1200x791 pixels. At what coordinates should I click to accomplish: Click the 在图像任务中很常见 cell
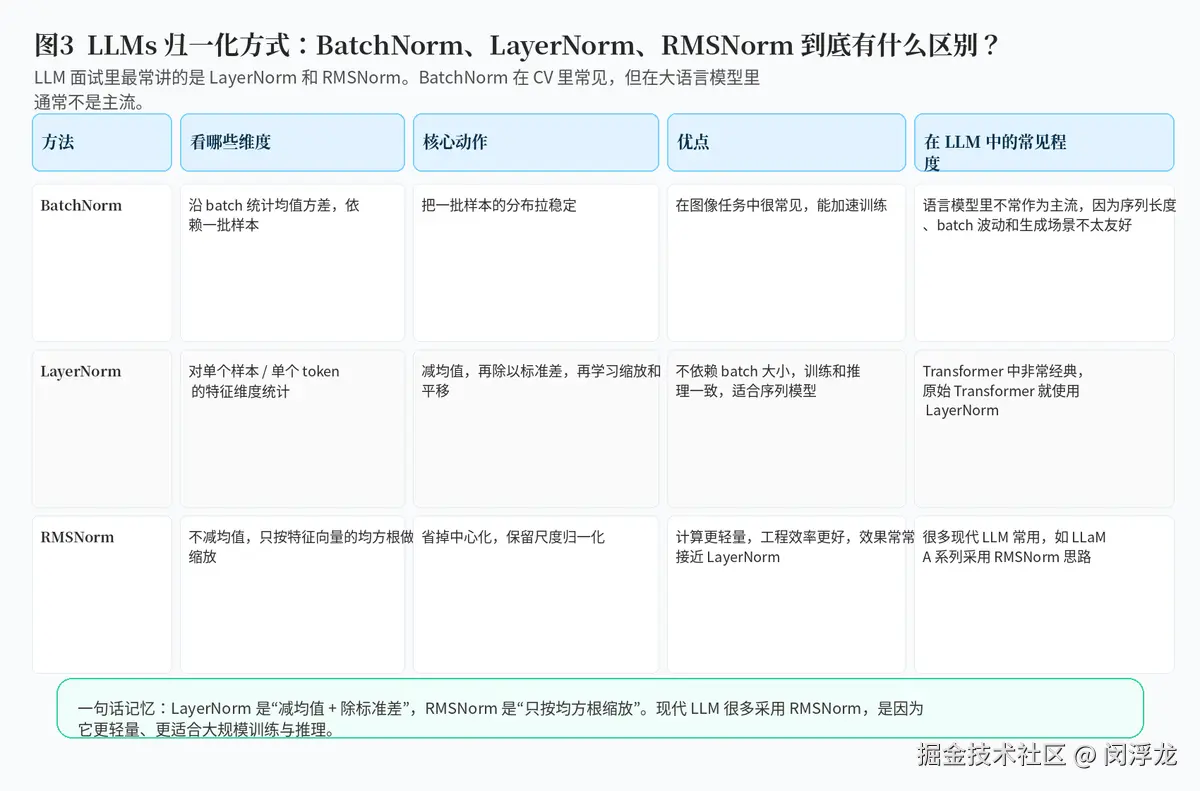point(787,262)
